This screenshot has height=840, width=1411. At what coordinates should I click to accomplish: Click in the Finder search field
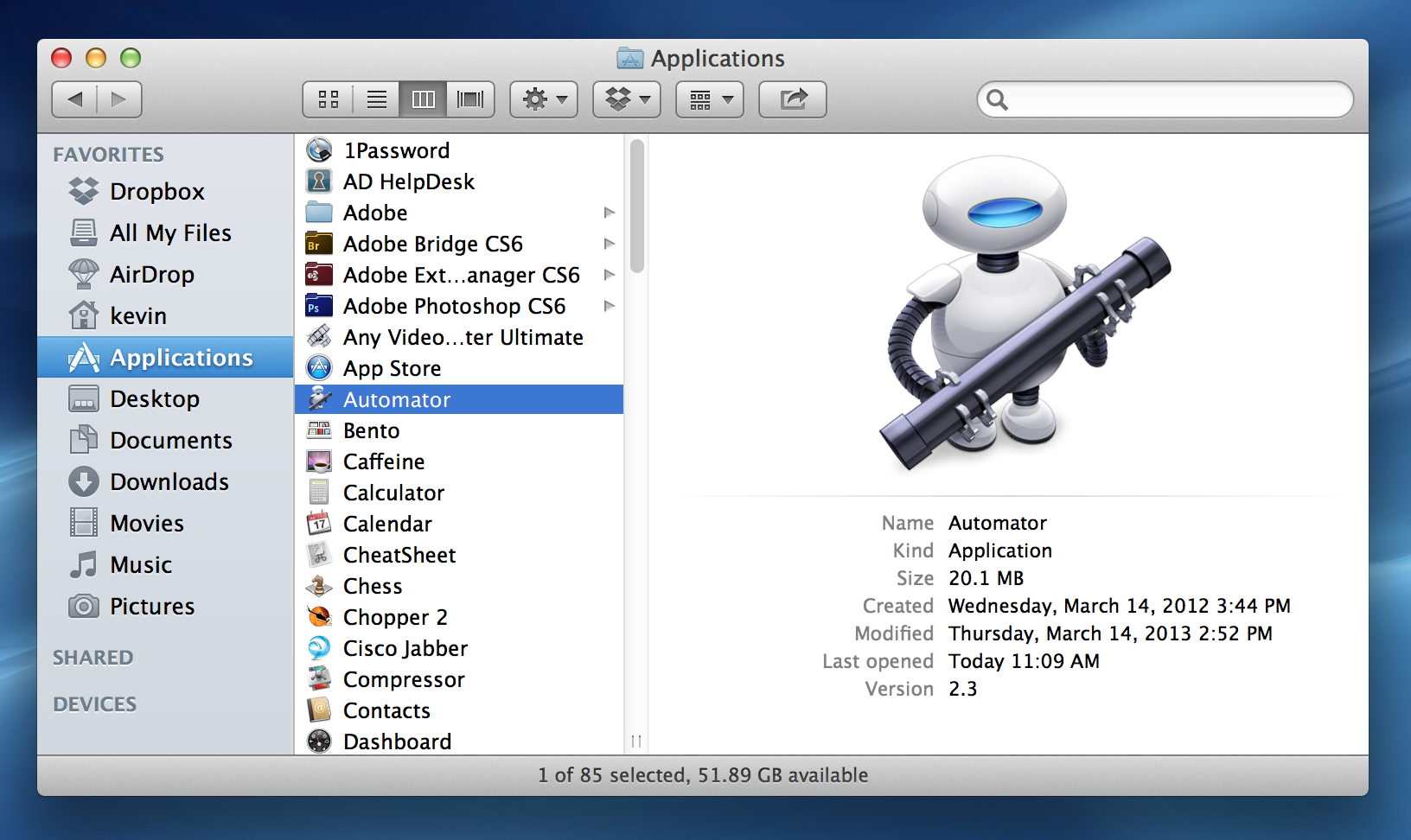(x=1165, y=99)
